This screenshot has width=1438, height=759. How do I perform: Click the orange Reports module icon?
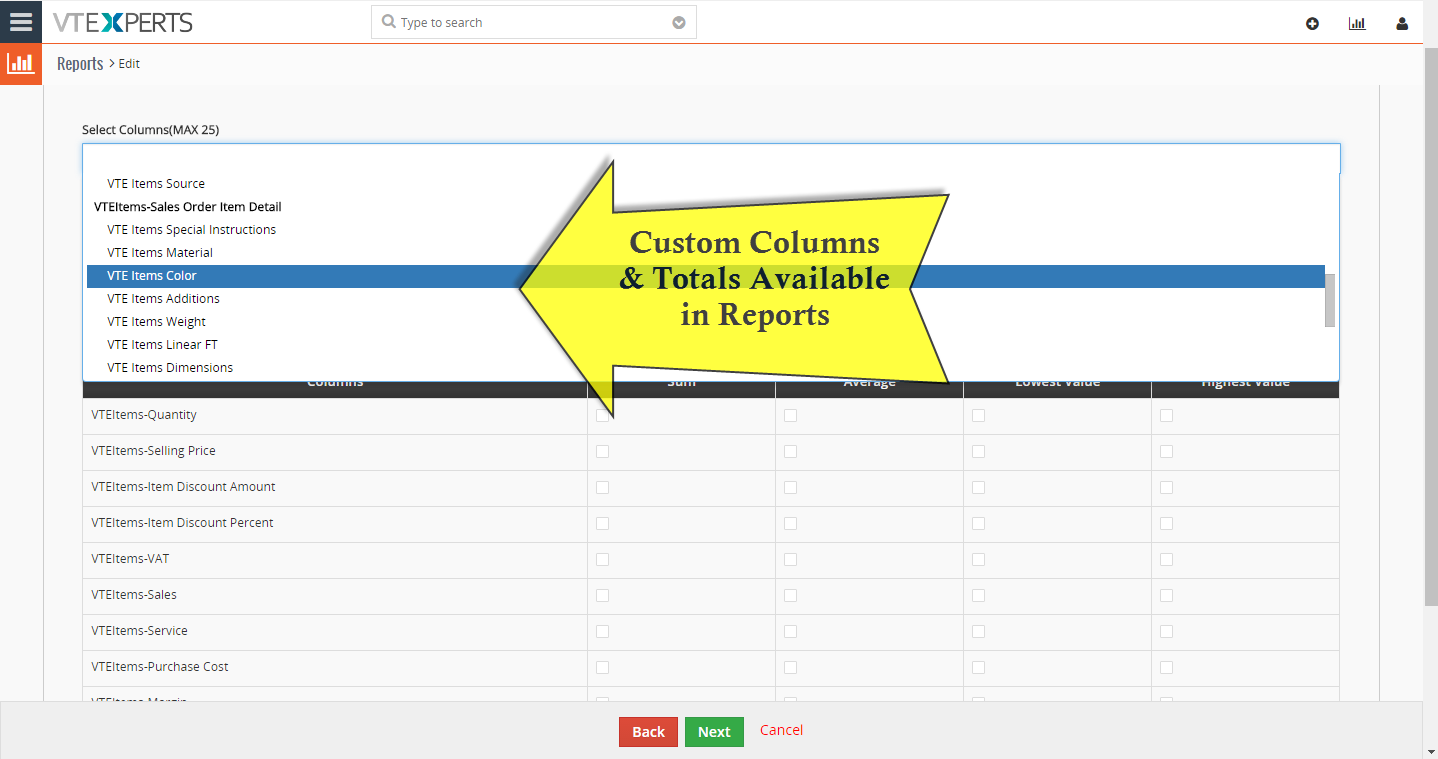point(20,64)
